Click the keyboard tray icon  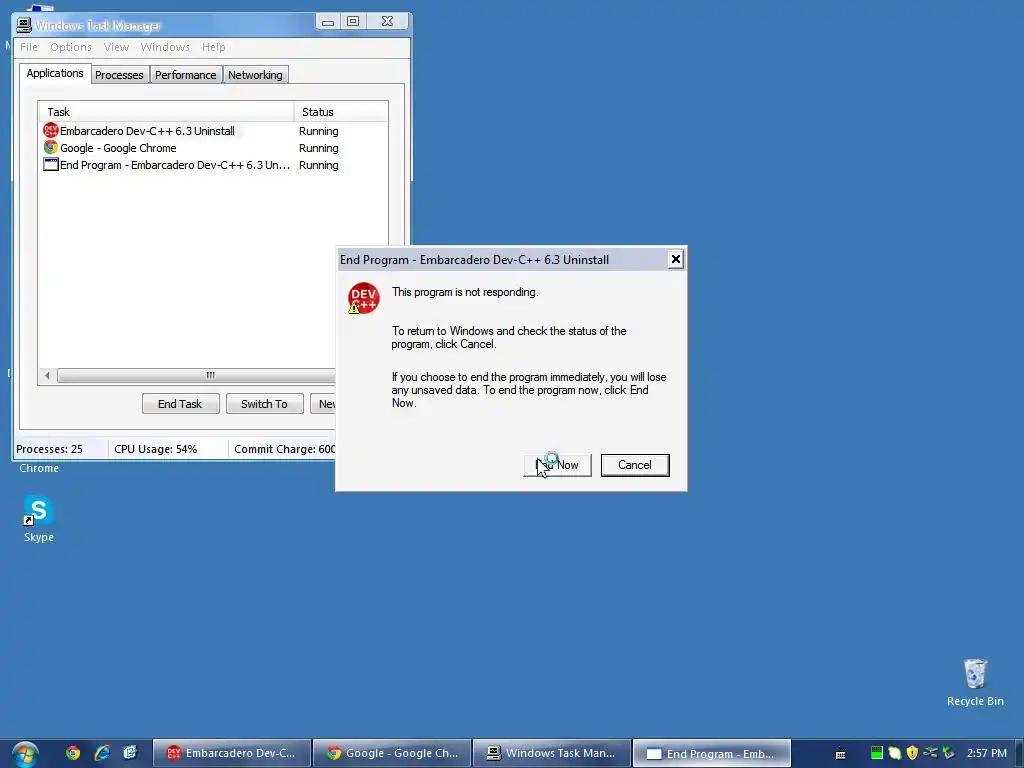tap(840, 754)
